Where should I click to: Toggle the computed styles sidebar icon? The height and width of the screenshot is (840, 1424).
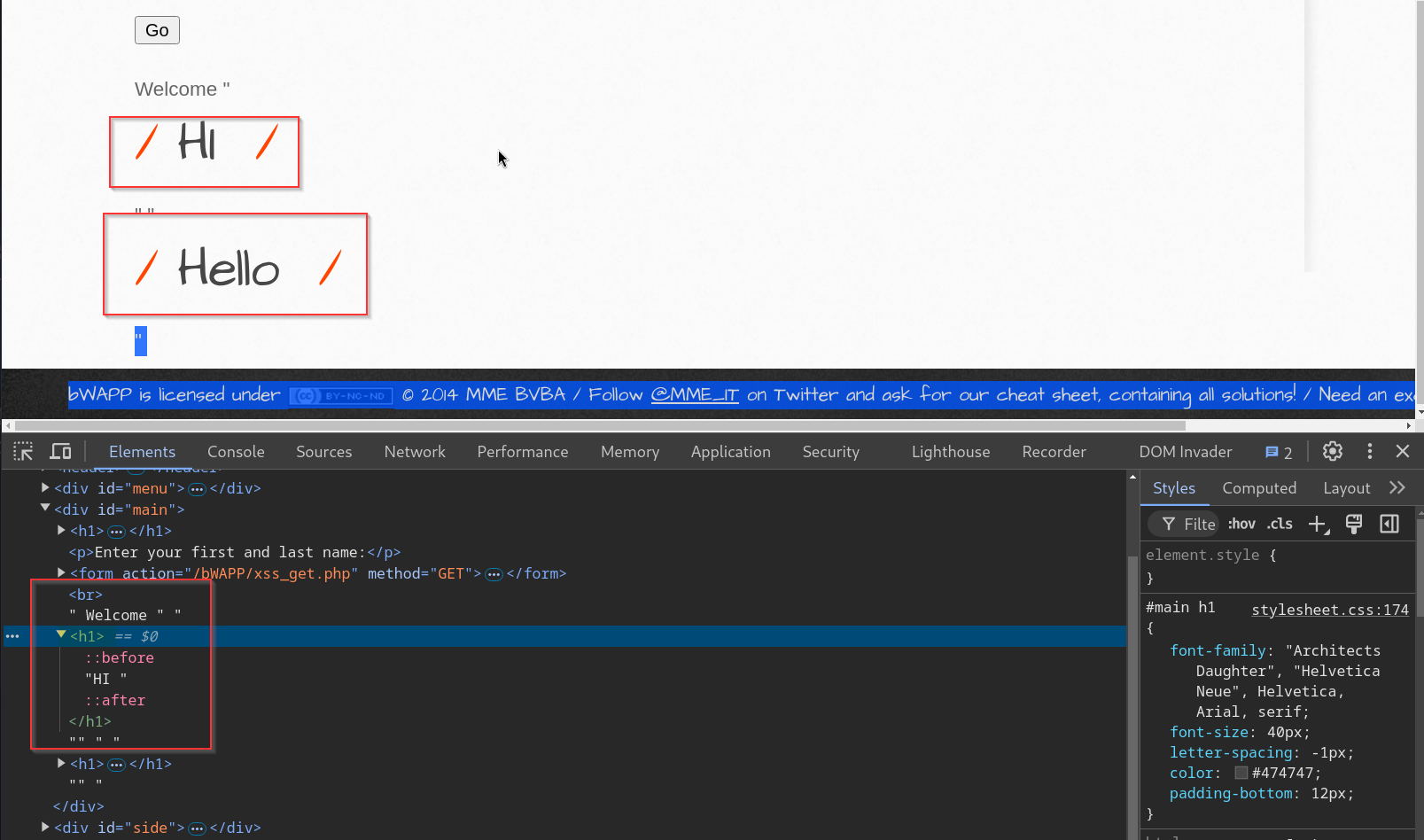pos(1389,525)
